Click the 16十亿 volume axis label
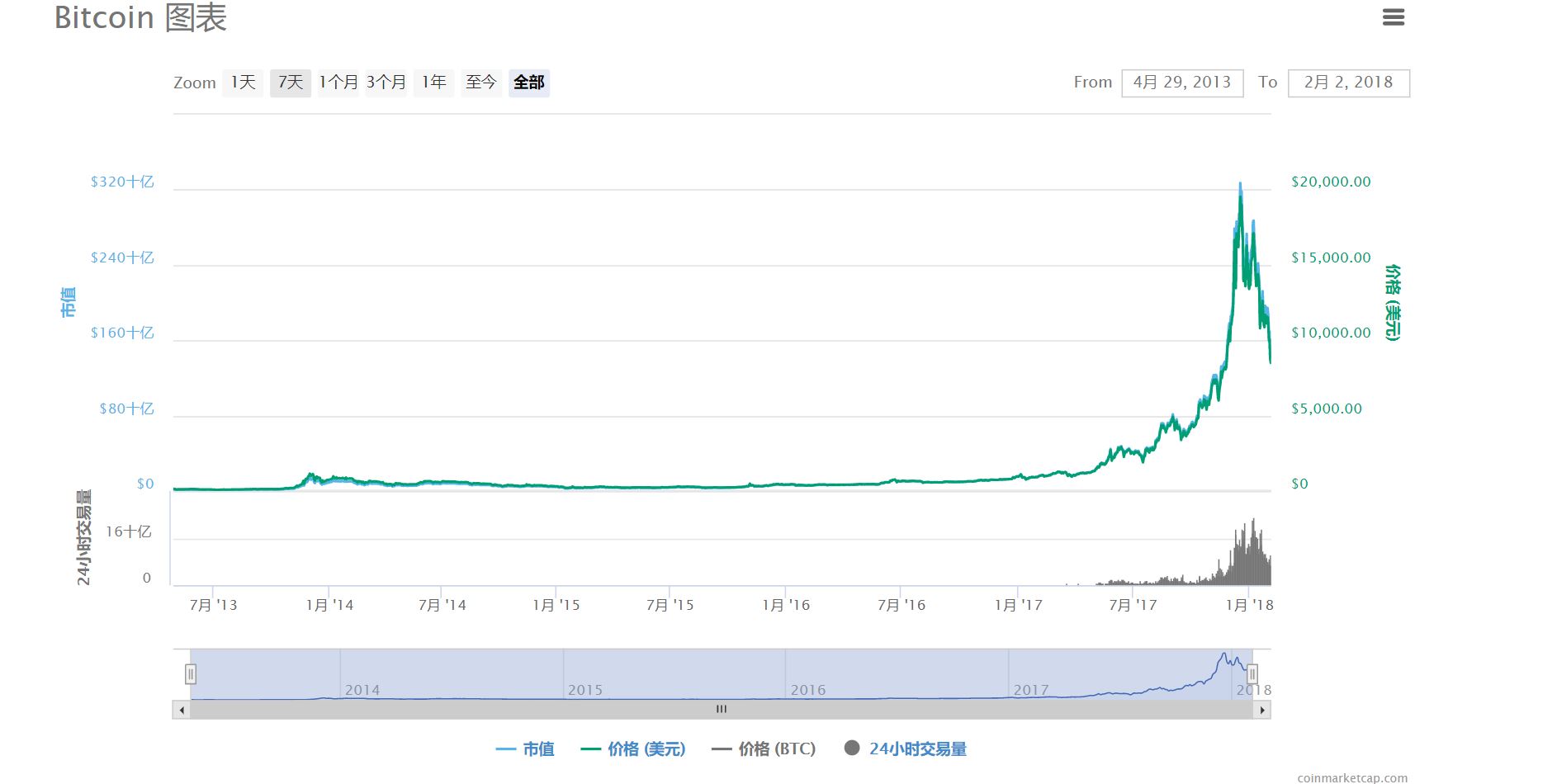The height and width of the screenshot is (784, 1557). pos(128,531)
